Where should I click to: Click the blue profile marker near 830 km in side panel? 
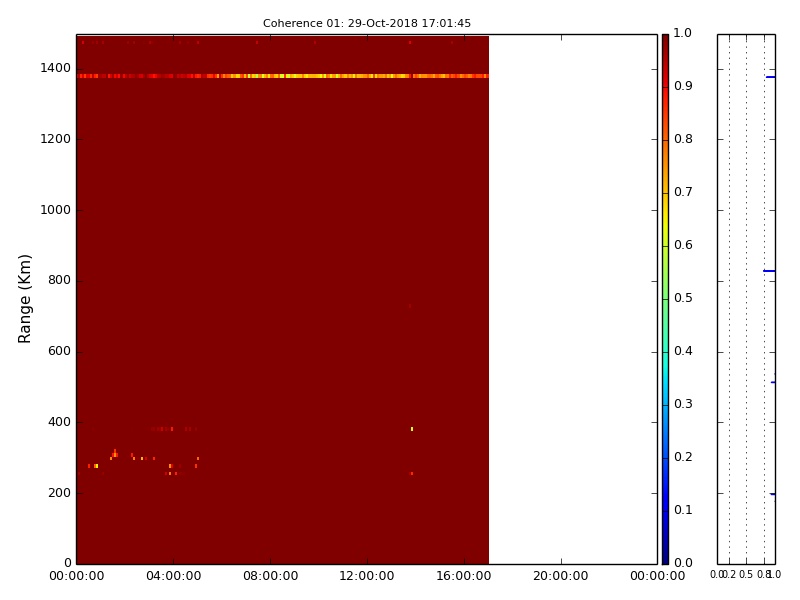coord(769,271)
